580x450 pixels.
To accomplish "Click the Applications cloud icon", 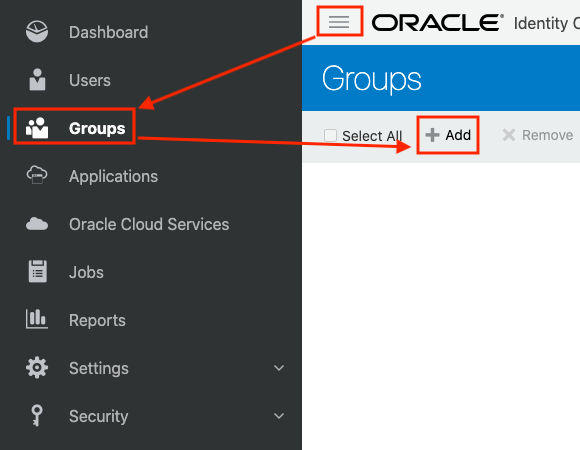I will [x=37, y=175].
